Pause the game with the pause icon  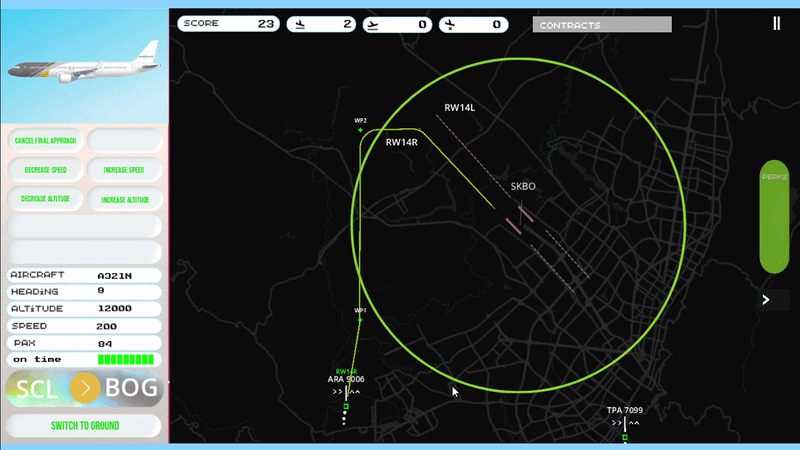coord(776,23)
